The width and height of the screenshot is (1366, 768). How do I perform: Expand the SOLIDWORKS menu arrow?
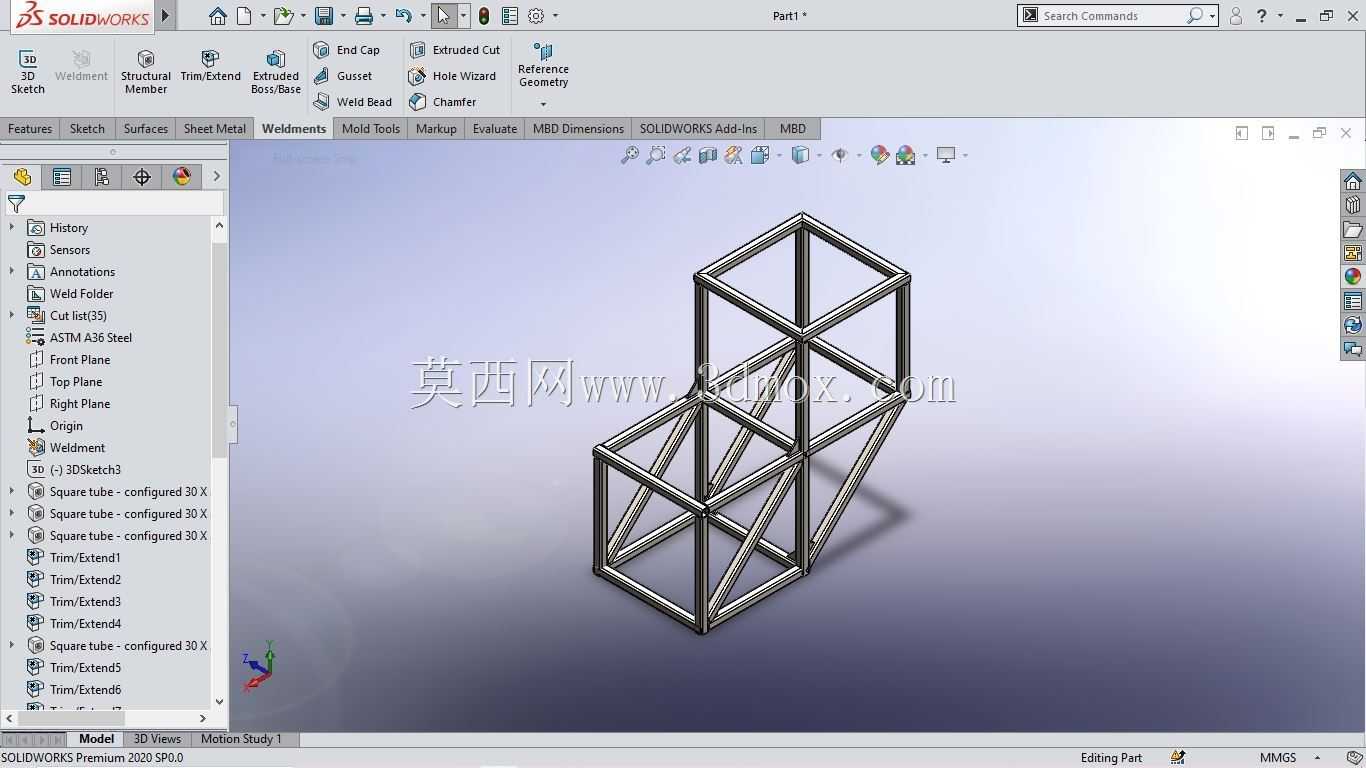[166, 16]
